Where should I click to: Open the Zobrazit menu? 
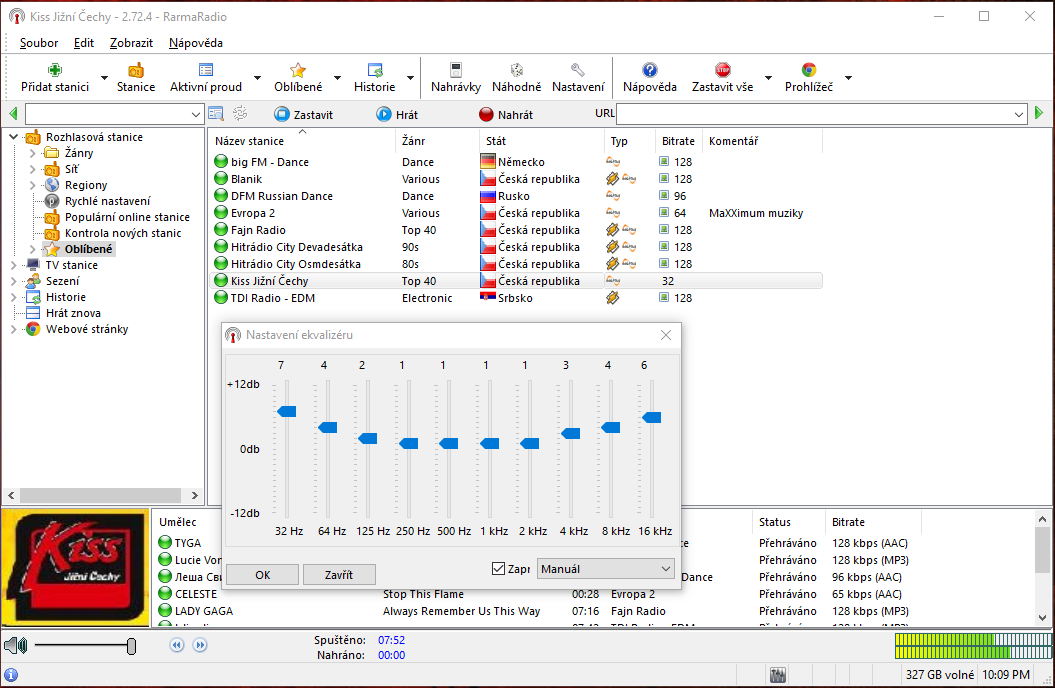click(x=131, y=43)
